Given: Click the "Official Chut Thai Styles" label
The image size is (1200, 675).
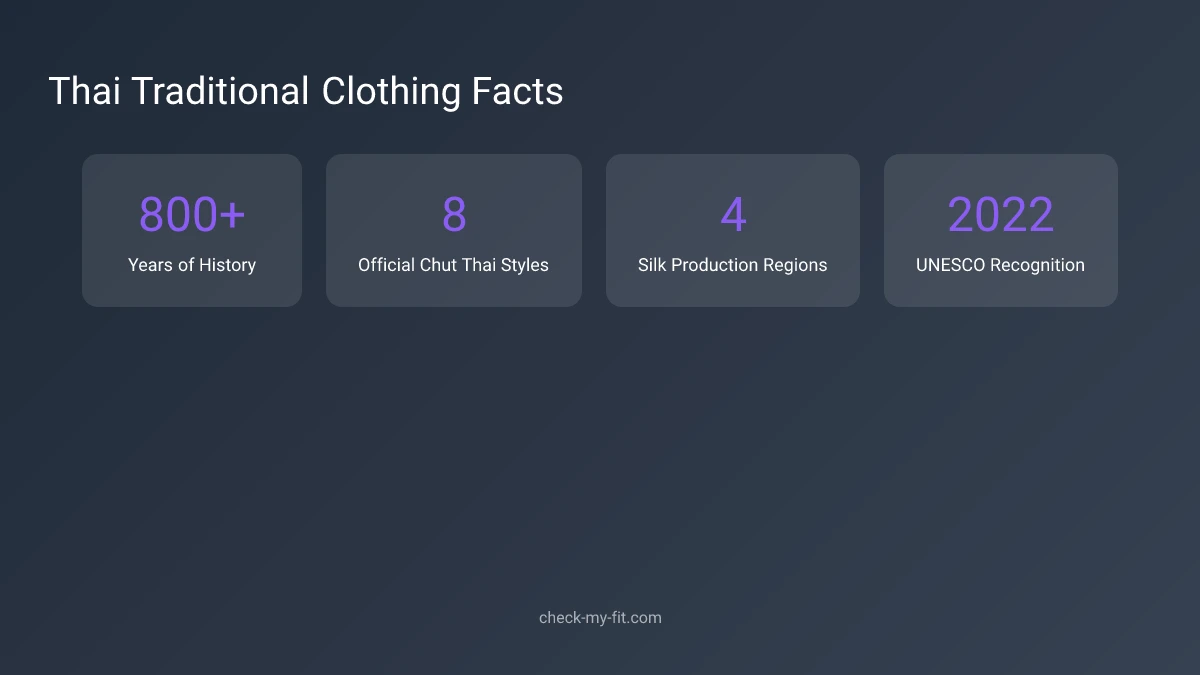Looking at the screenshot, I should click(454, 265).
